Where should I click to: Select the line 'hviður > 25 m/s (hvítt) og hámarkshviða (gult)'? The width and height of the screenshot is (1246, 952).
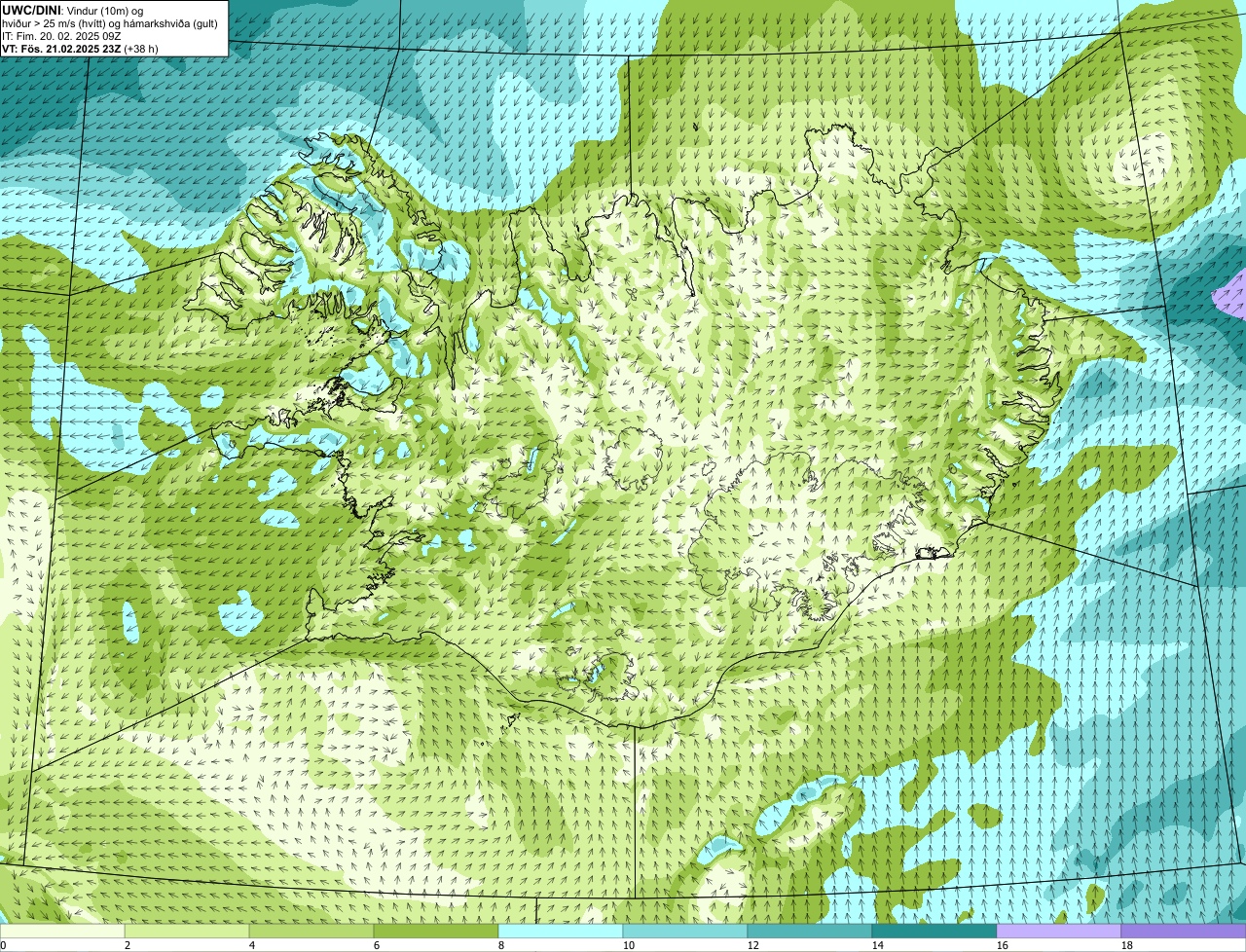tap(109, 22)
